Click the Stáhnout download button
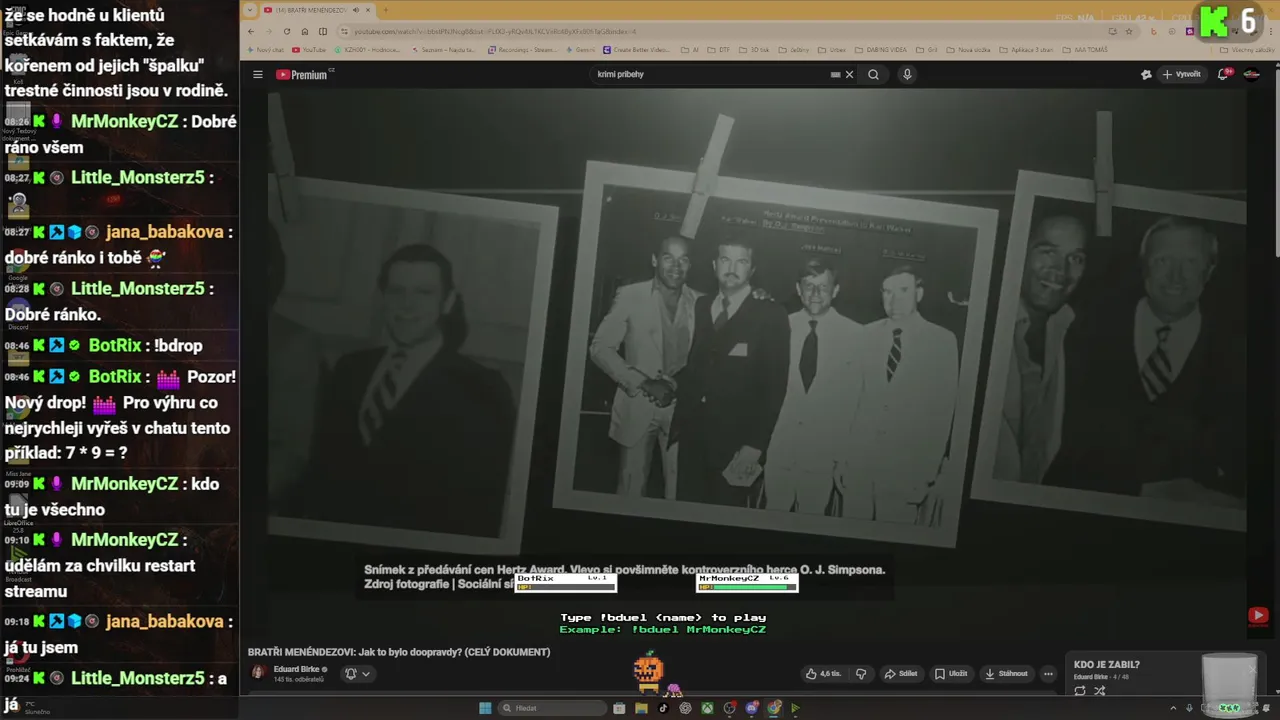This screenshot has width=1280, height=720. [x=1006, y=674]
